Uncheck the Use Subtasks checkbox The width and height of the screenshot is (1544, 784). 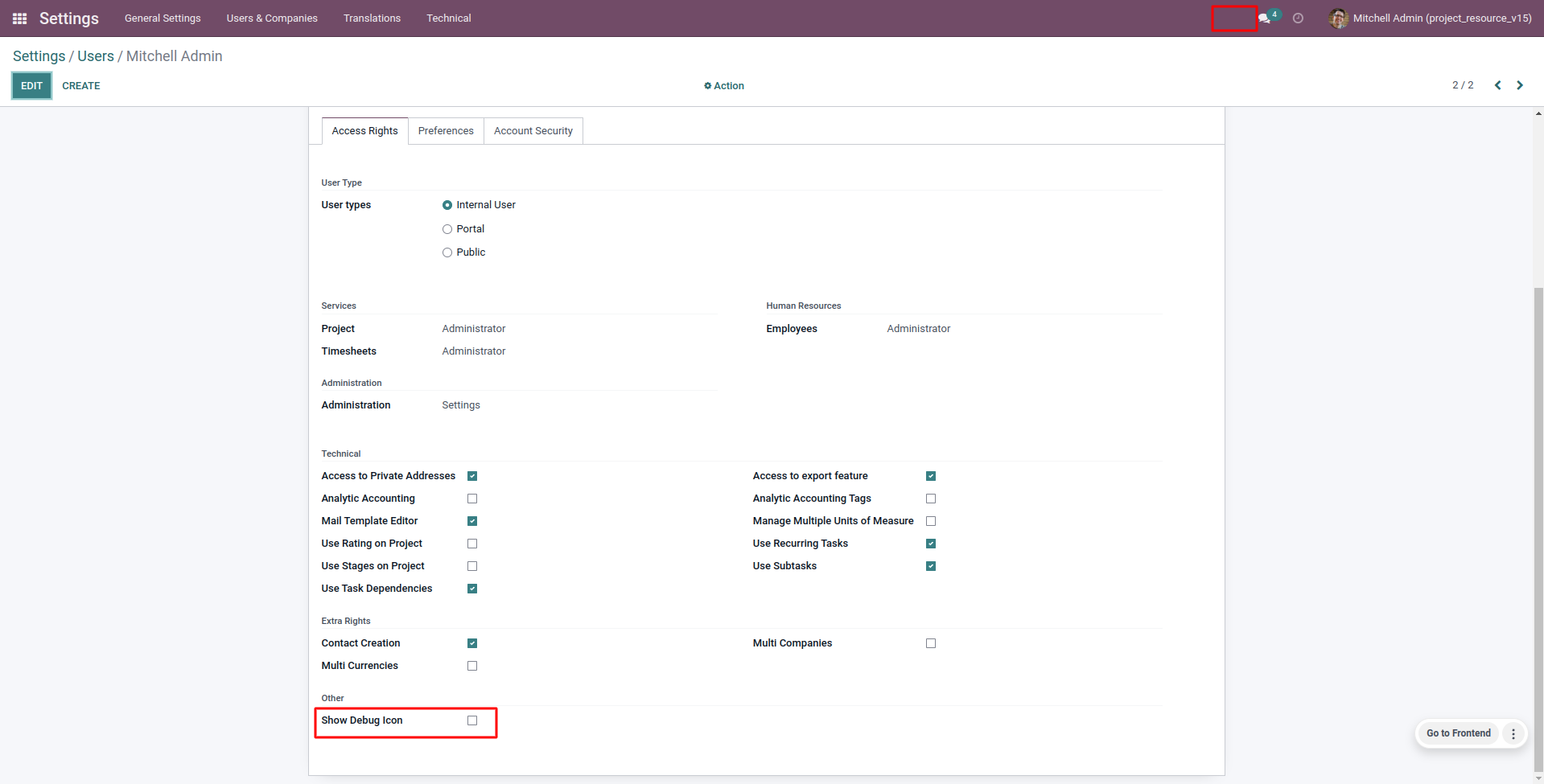coord(931,566)
